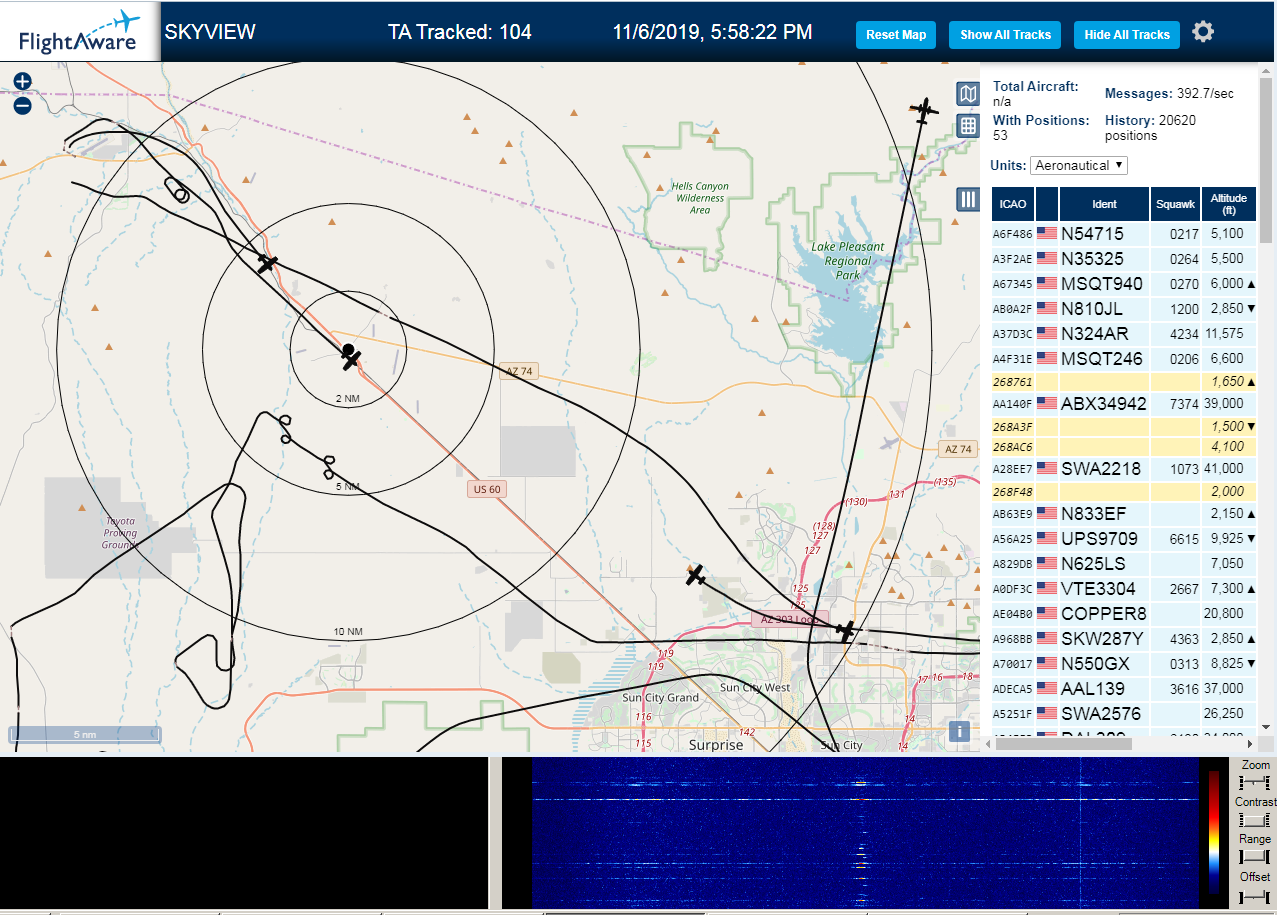Click the descending arrow beside N810JL altitude

click(x=1251, y=309)
